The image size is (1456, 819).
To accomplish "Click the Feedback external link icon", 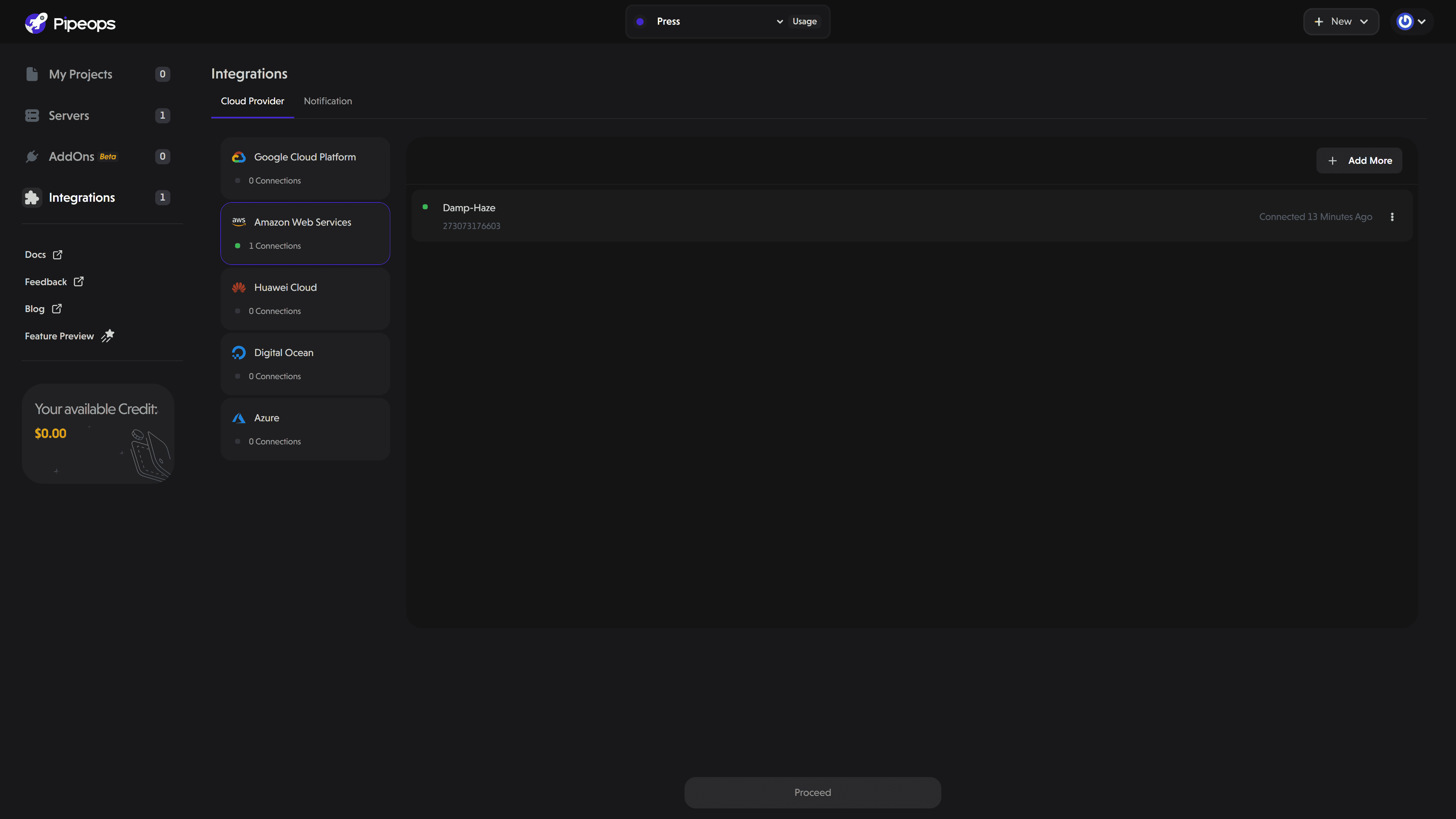I will (x=78, y=281).
